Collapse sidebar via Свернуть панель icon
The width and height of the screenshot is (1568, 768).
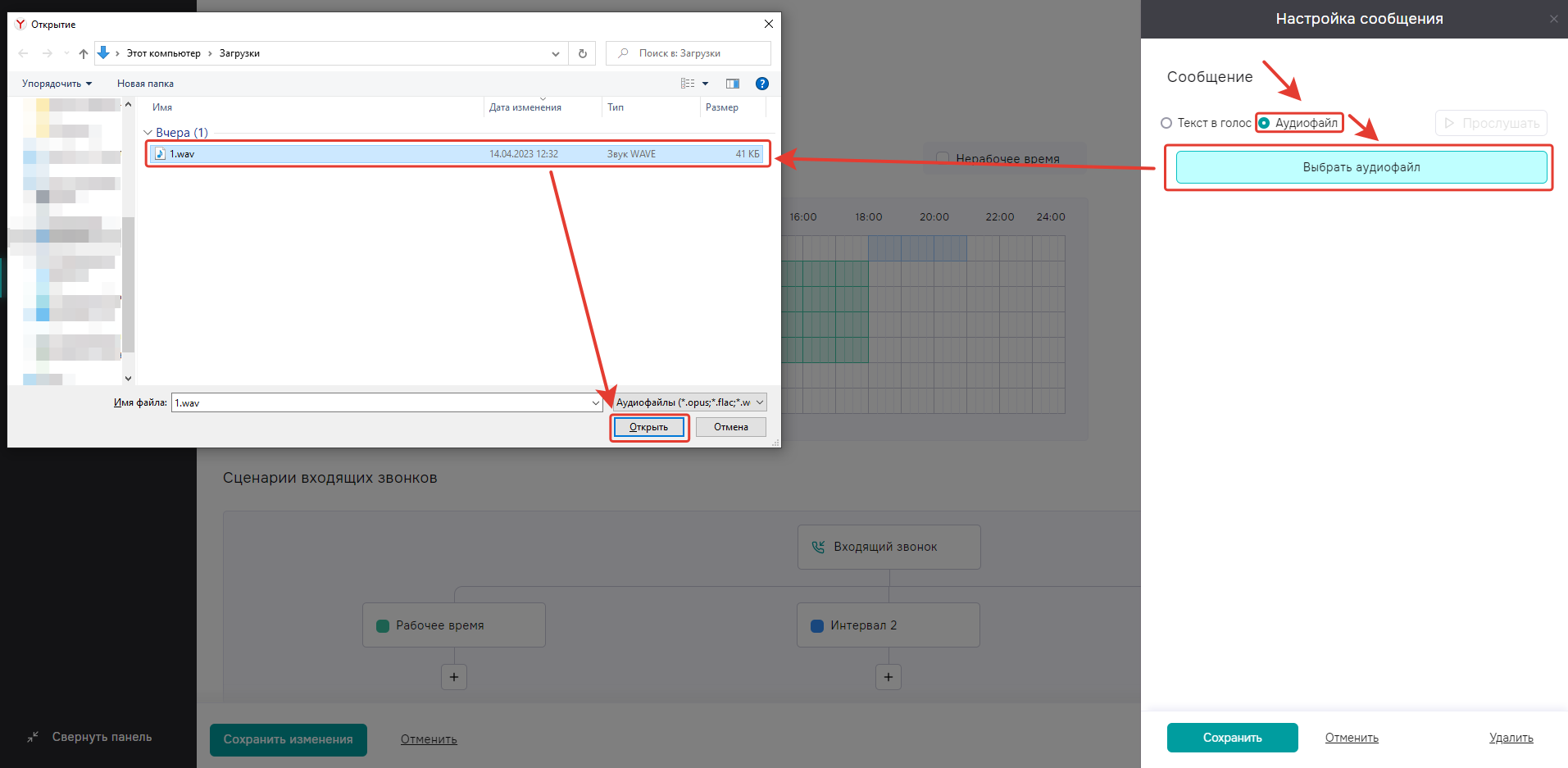[33, 737]
